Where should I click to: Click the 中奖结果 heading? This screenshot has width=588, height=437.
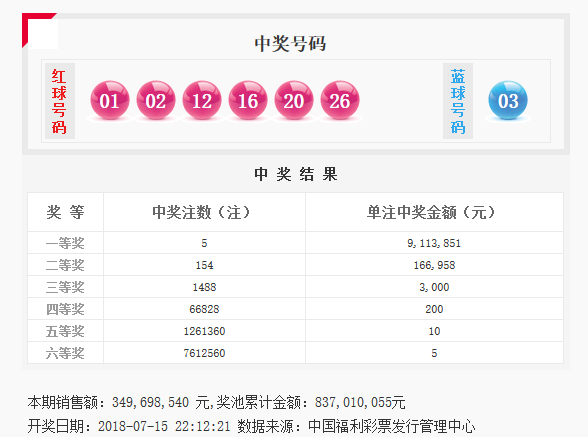296,174
